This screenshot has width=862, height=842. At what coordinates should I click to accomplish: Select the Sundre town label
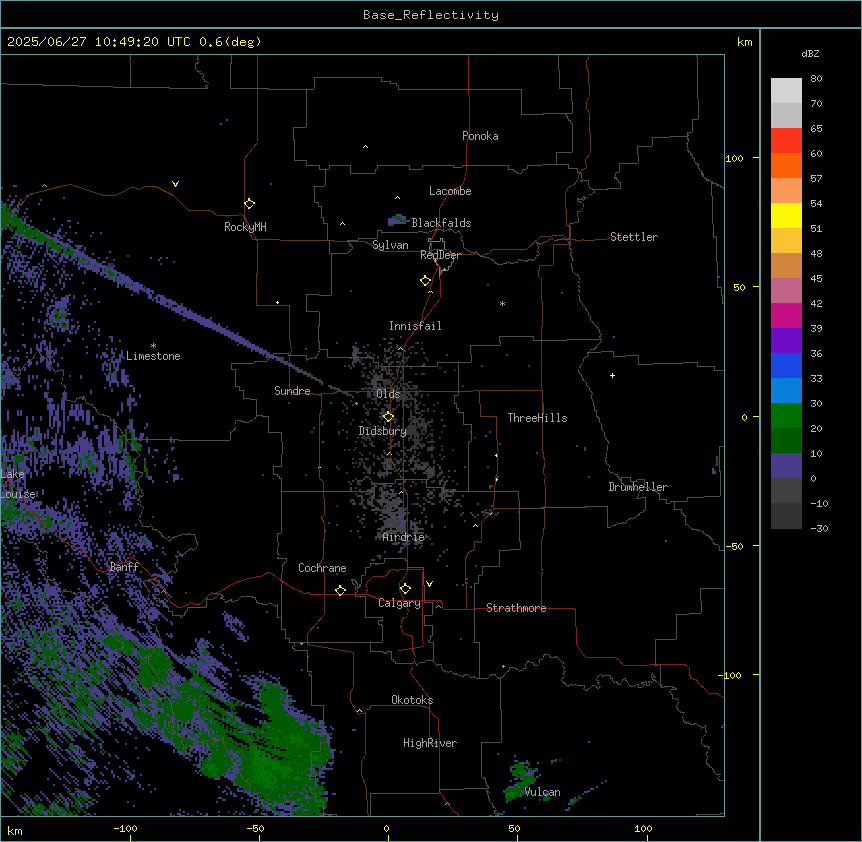[x=292, y=391]
